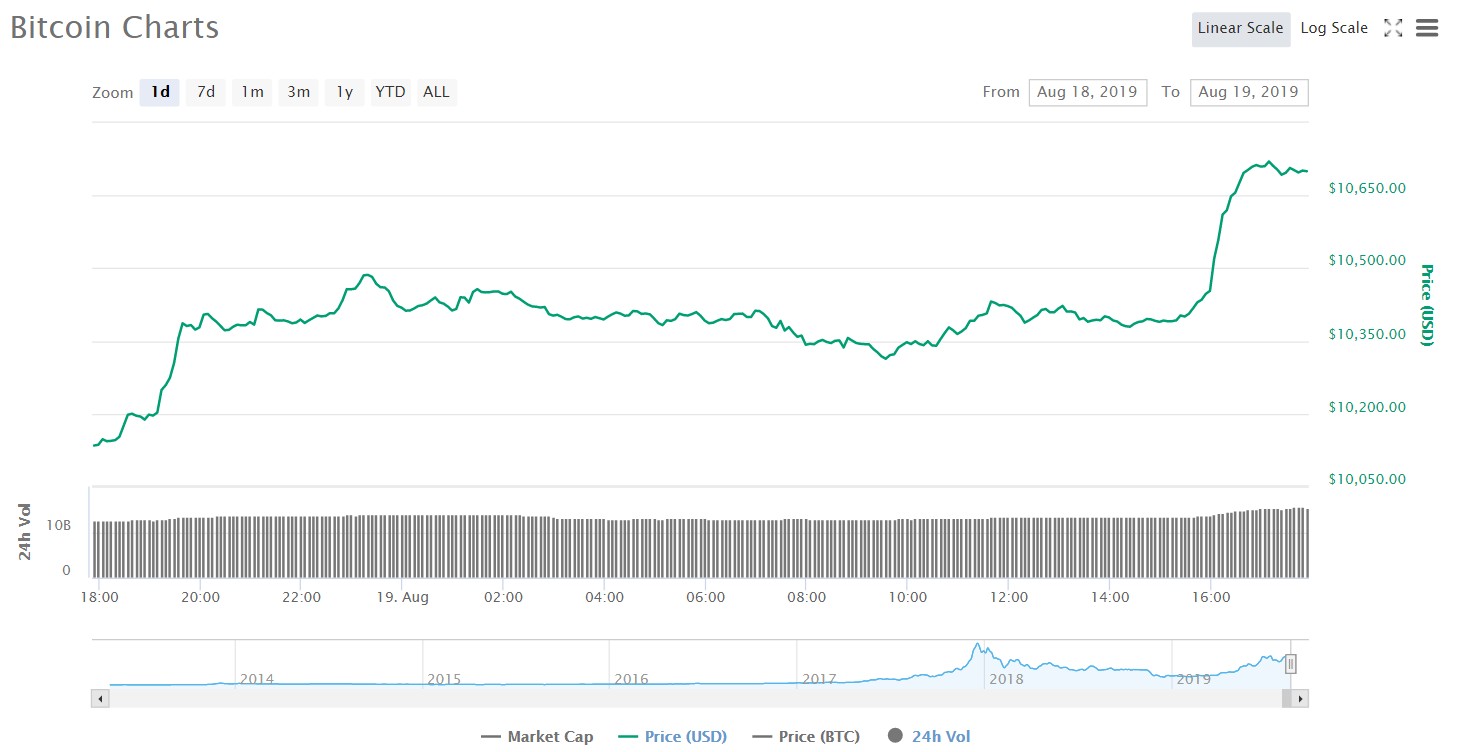Select the 1m zoom range
1459x752 pixels.
(252, 92)
